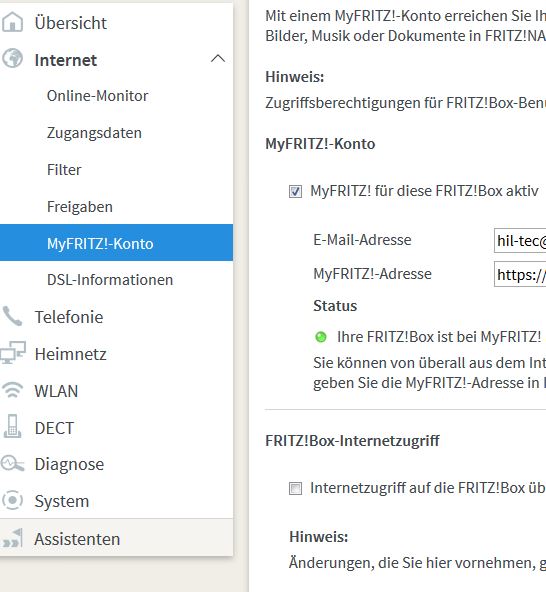Open DSL-Informationen submenu entry
Image resolution: width=546 pixels, height=592 pixels.
(110, 280)
